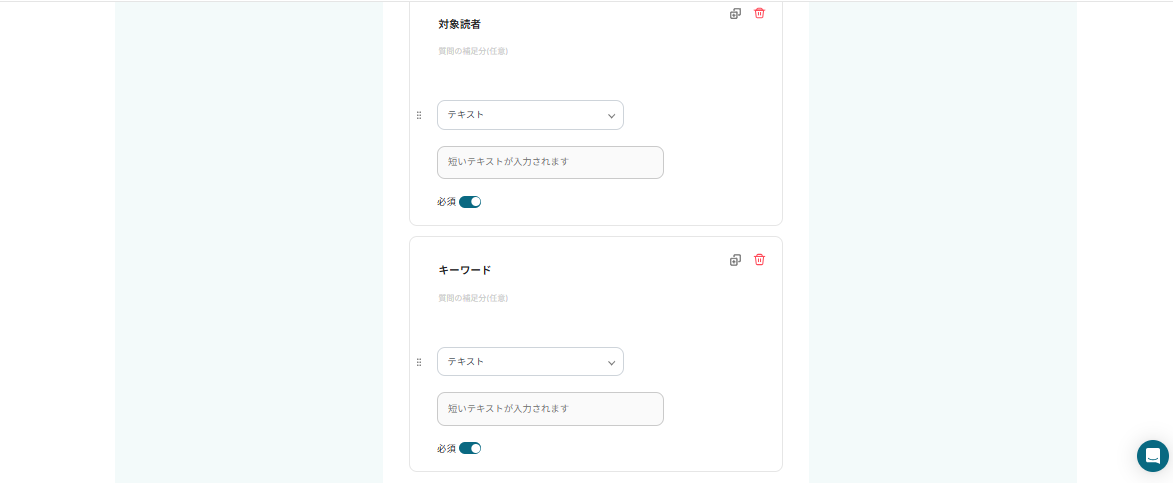Edit the キーワード question title
The height and width of the screenshot is (483, 1173).
[x=465, y=270]
